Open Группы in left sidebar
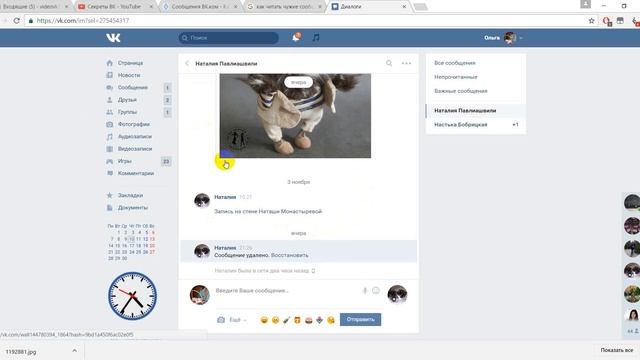The image size is (640, 360). pyautogui.click(x=127, y=112)
